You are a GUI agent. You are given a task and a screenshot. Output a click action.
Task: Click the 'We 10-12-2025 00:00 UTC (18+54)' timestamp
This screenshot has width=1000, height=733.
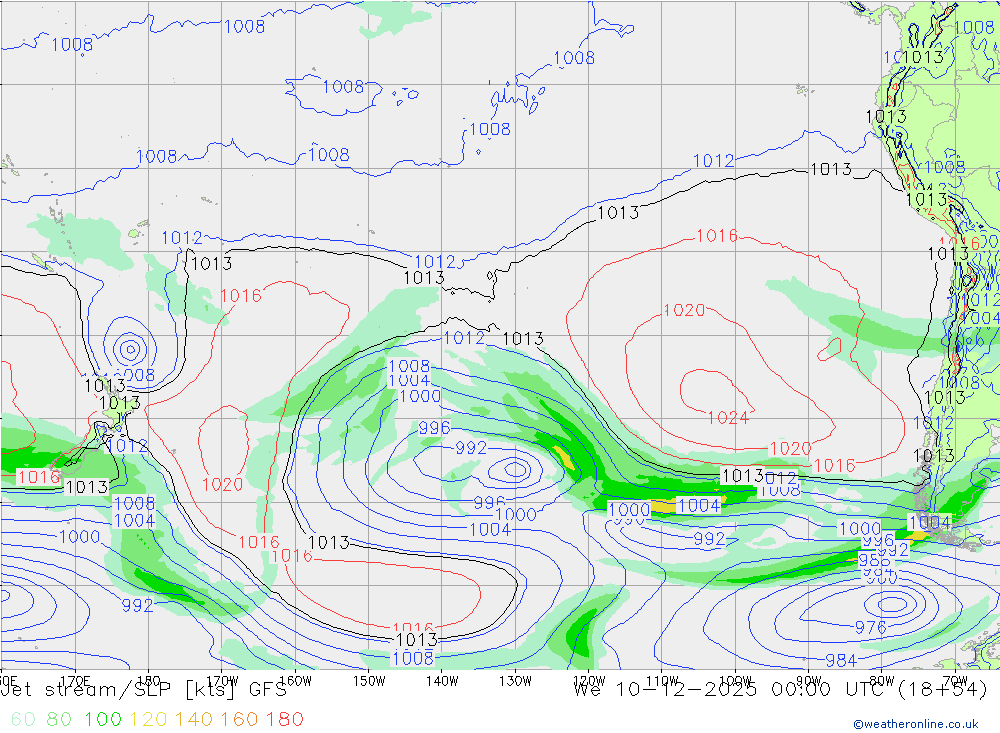pos(780,690)
